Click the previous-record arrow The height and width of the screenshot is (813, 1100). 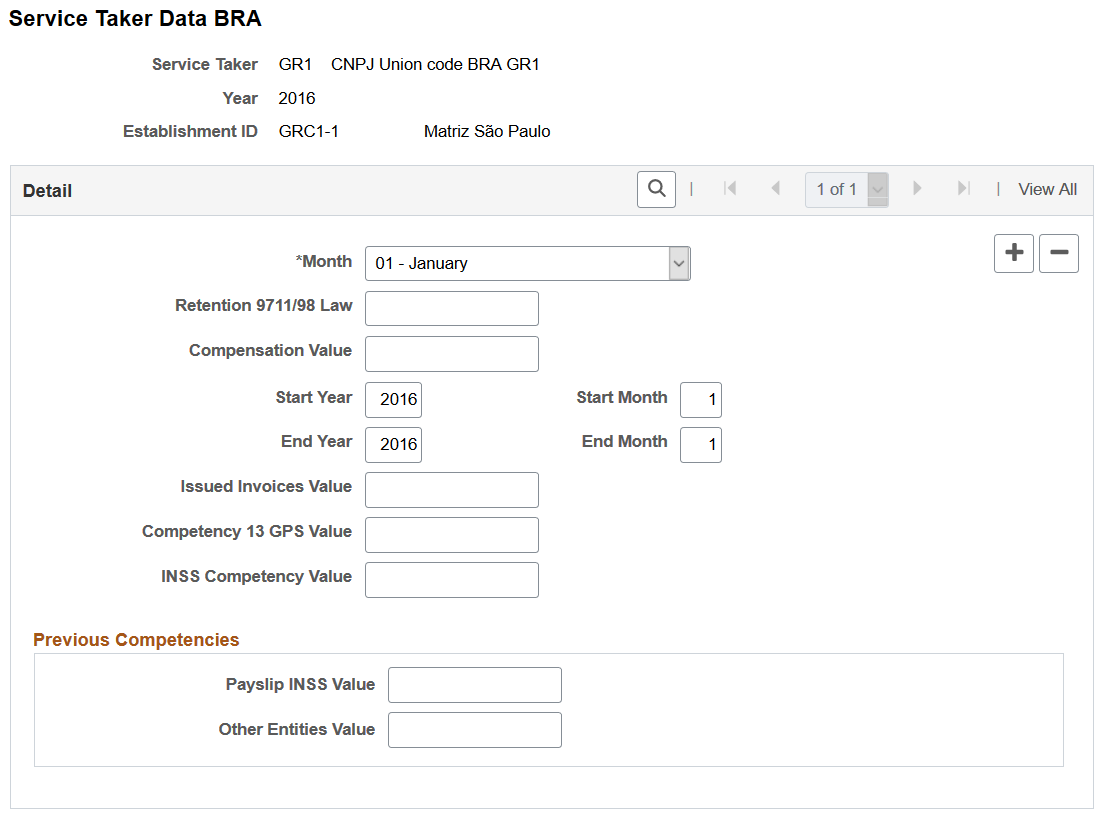(776, 188)
